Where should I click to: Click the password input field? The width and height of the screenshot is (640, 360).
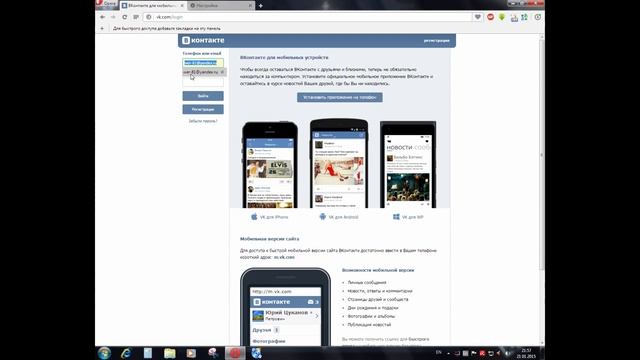[203, 82]
